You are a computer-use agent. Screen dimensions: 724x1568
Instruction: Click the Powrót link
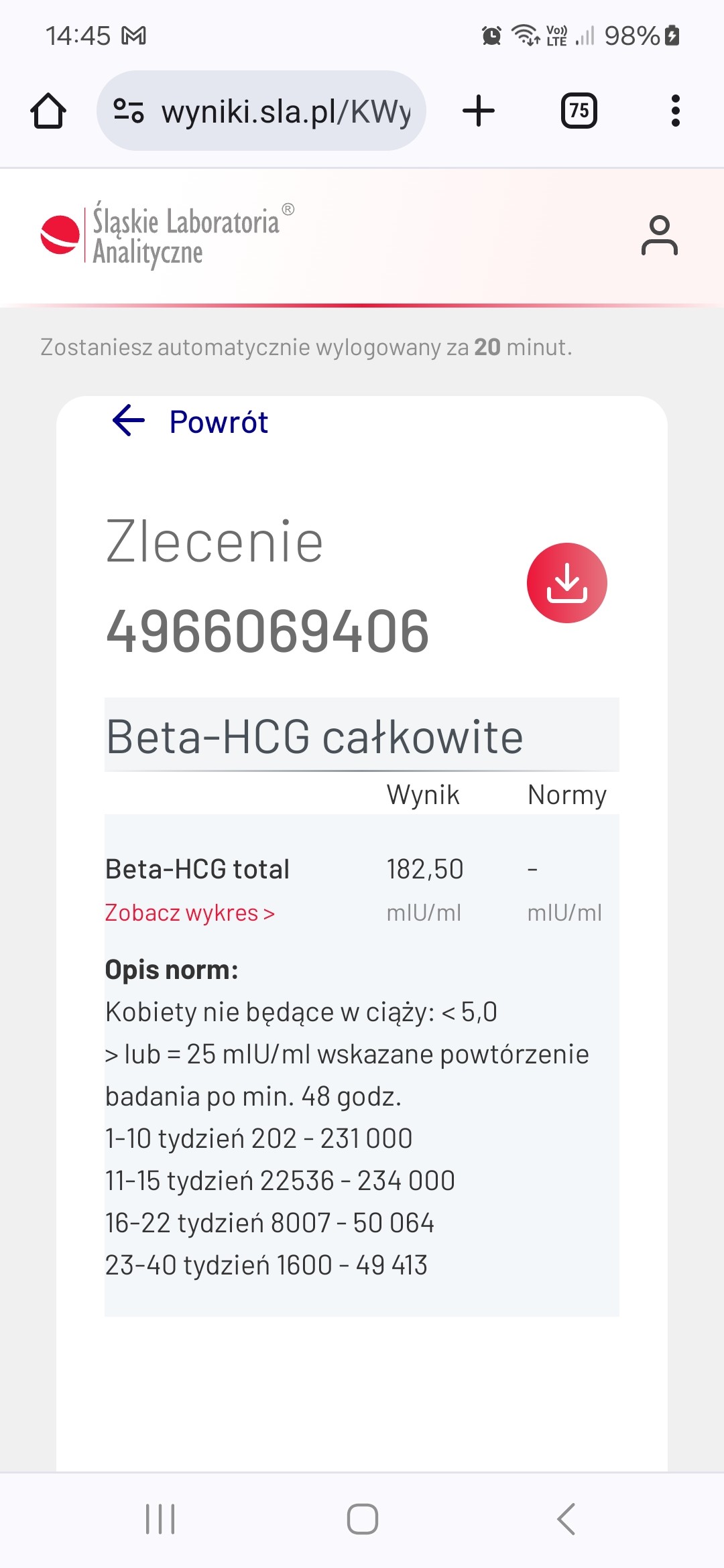tap(219, 422)
